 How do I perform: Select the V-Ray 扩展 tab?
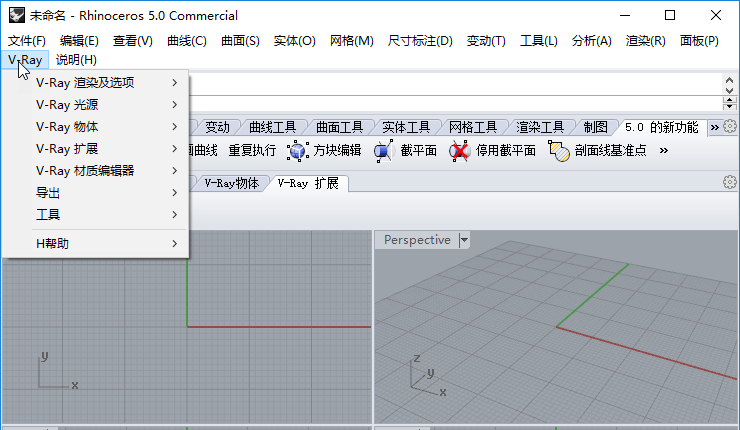click(x=308, y=183)
